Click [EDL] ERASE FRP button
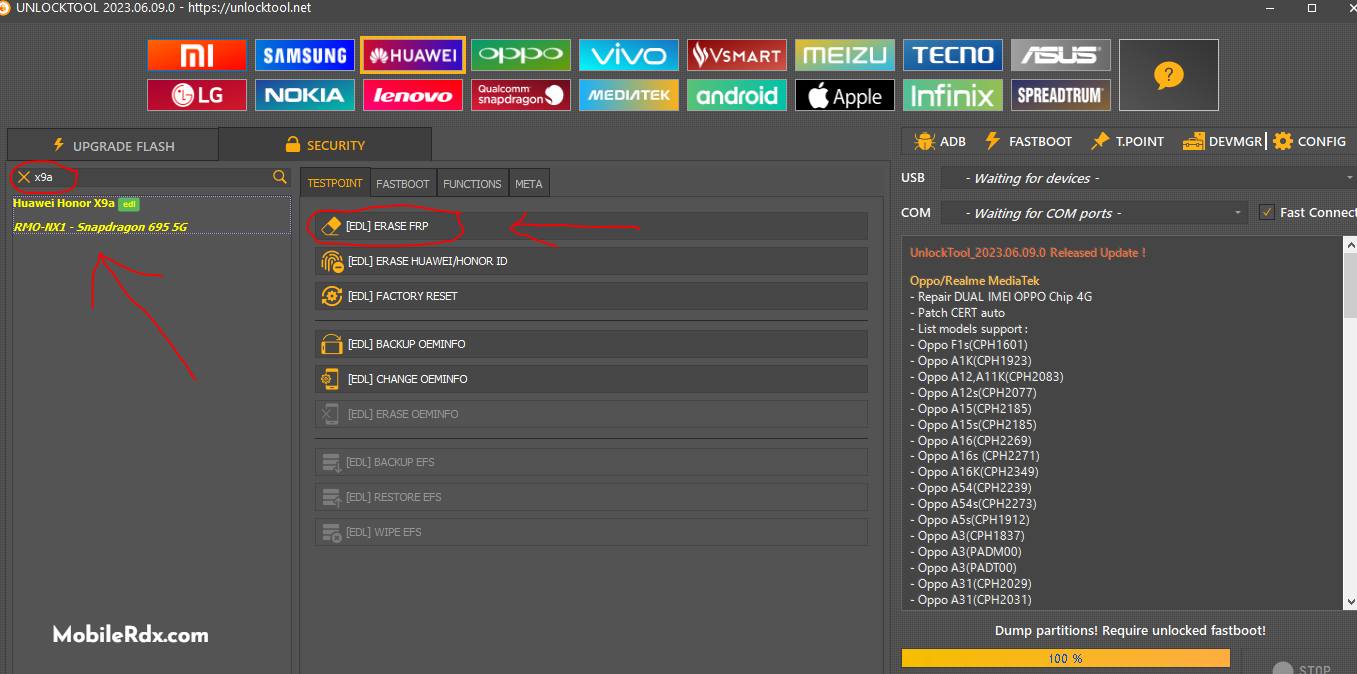This screenshot has width=1357, height=674. [591, 226]
